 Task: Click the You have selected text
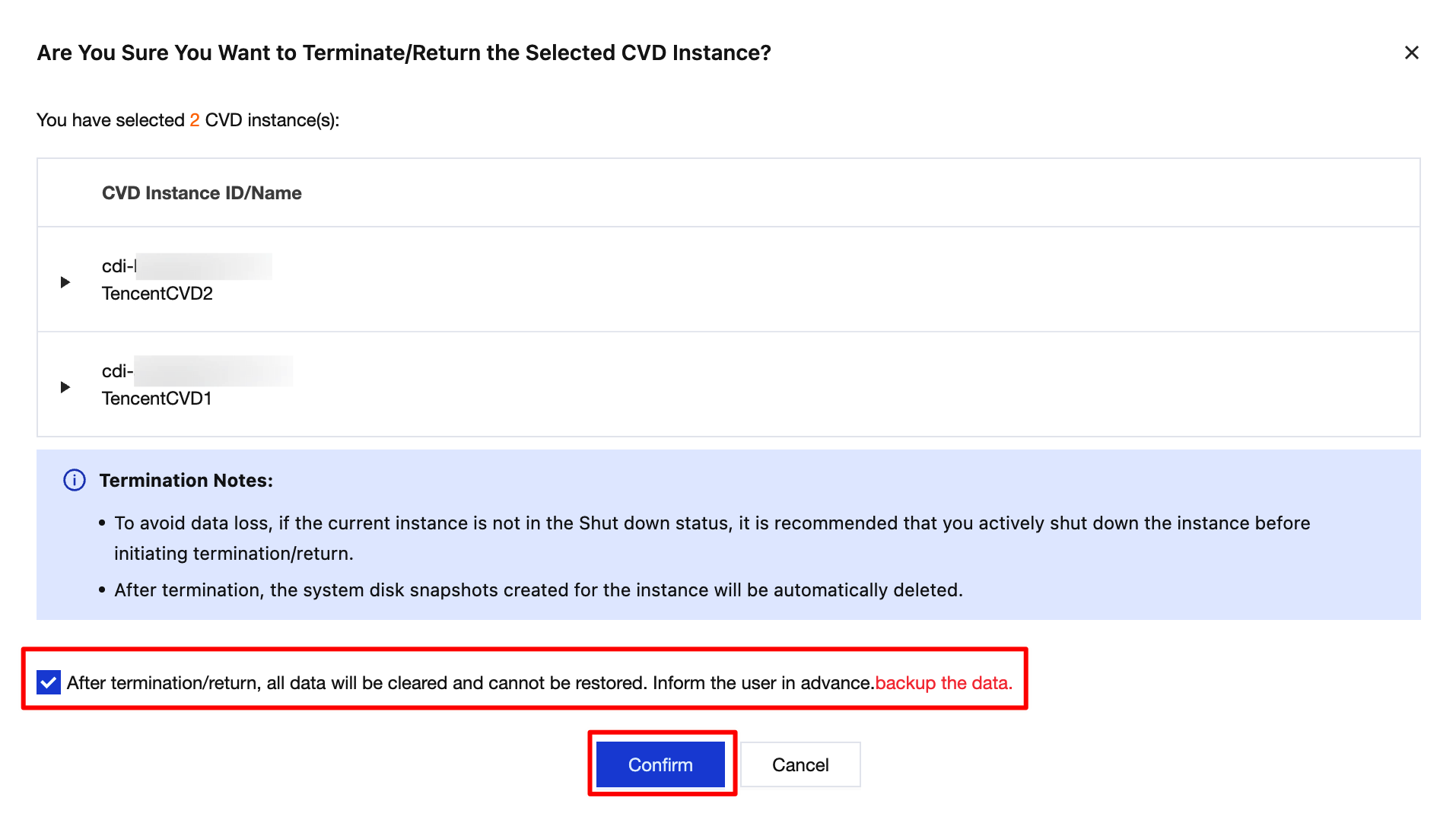pyautogui.click(x=110, y=120)
